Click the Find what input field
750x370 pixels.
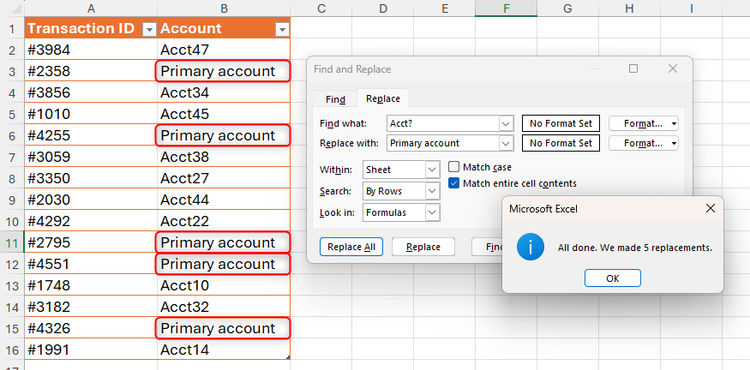click(443, 123)
